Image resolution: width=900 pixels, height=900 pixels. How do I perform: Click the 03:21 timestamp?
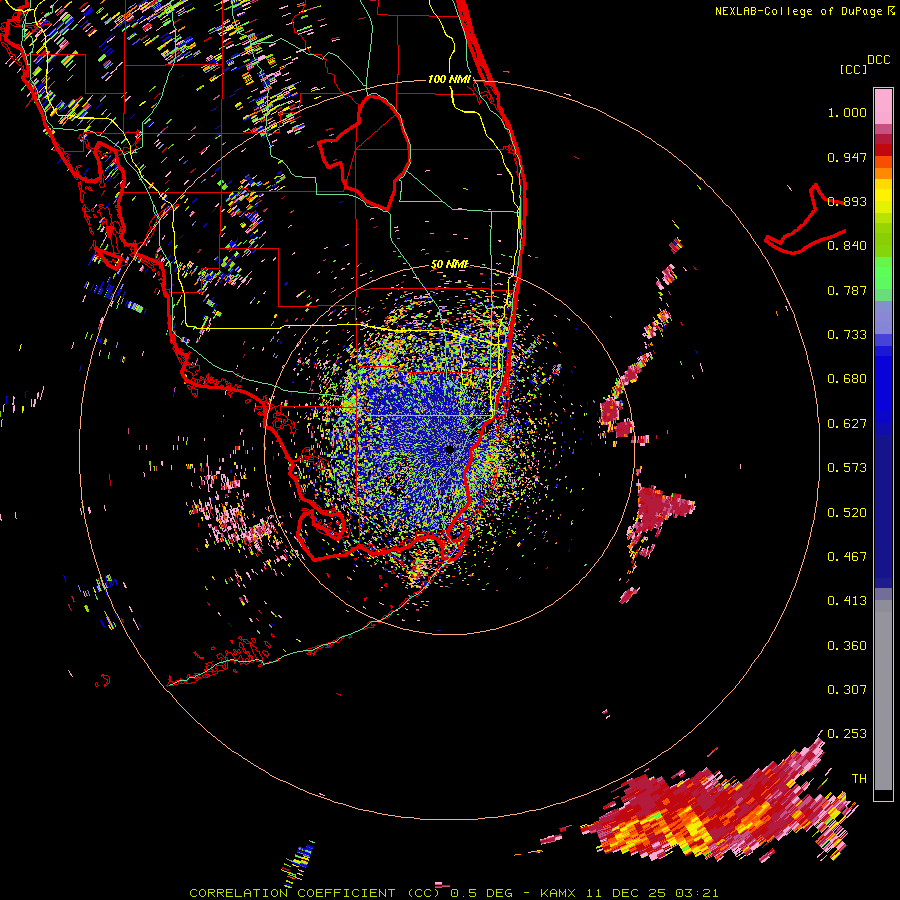pos(696,893)
